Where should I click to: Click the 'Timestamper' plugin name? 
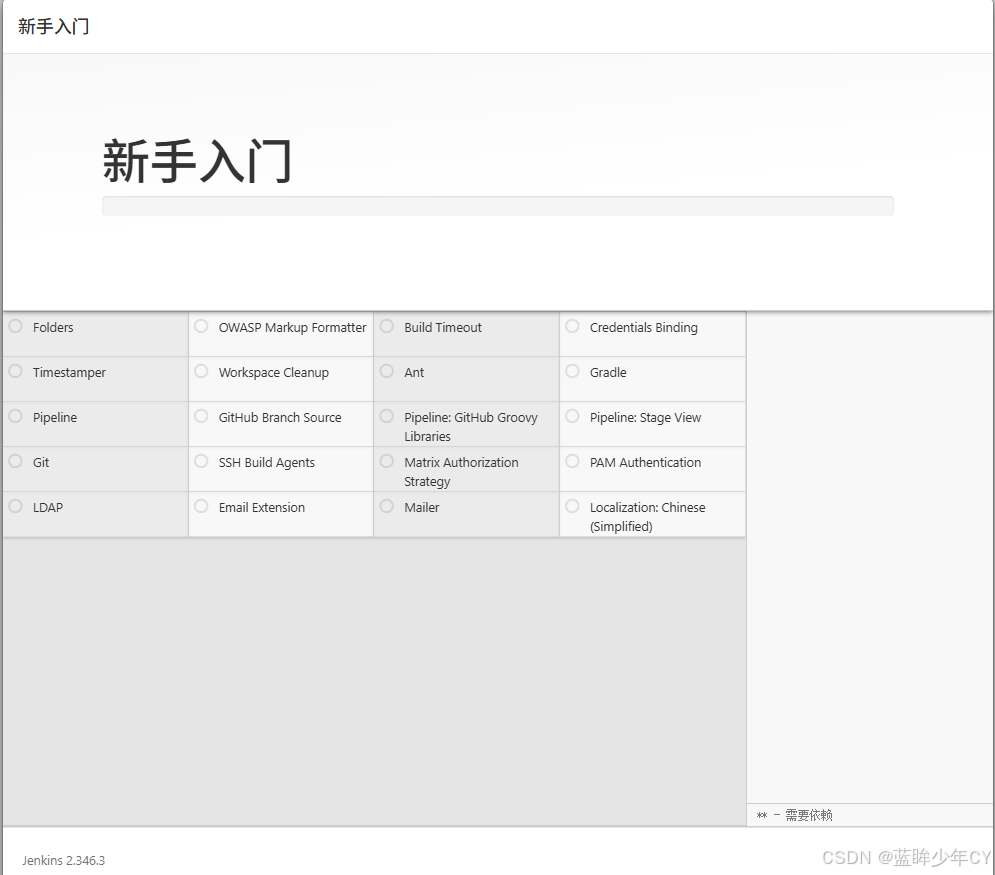coord(69,372)
